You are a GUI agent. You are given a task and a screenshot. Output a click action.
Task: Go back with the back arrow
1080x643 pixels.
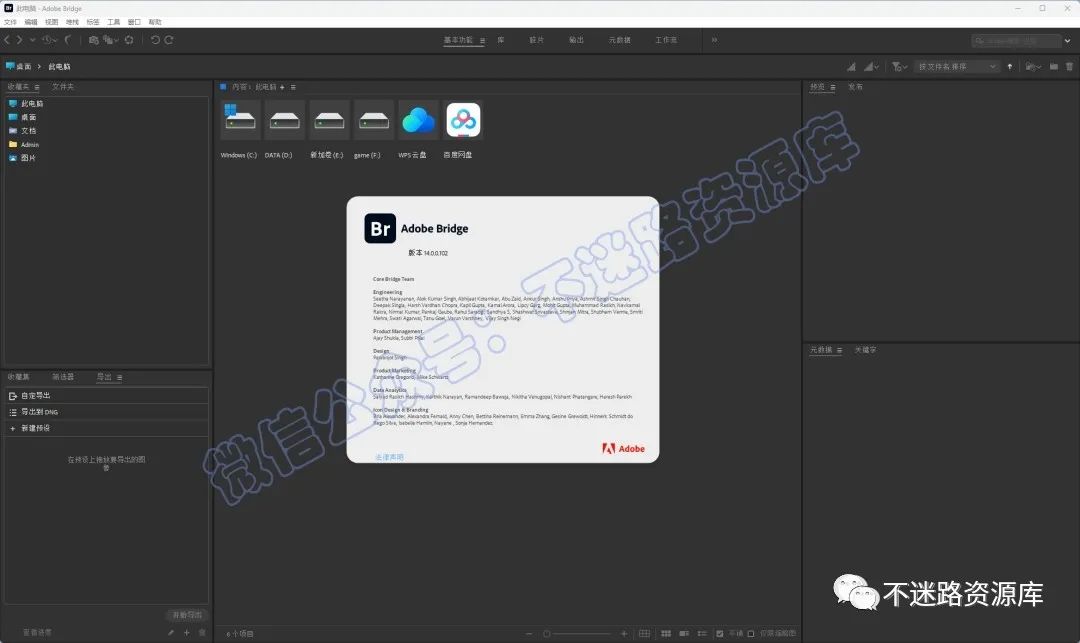coord(7,40)
